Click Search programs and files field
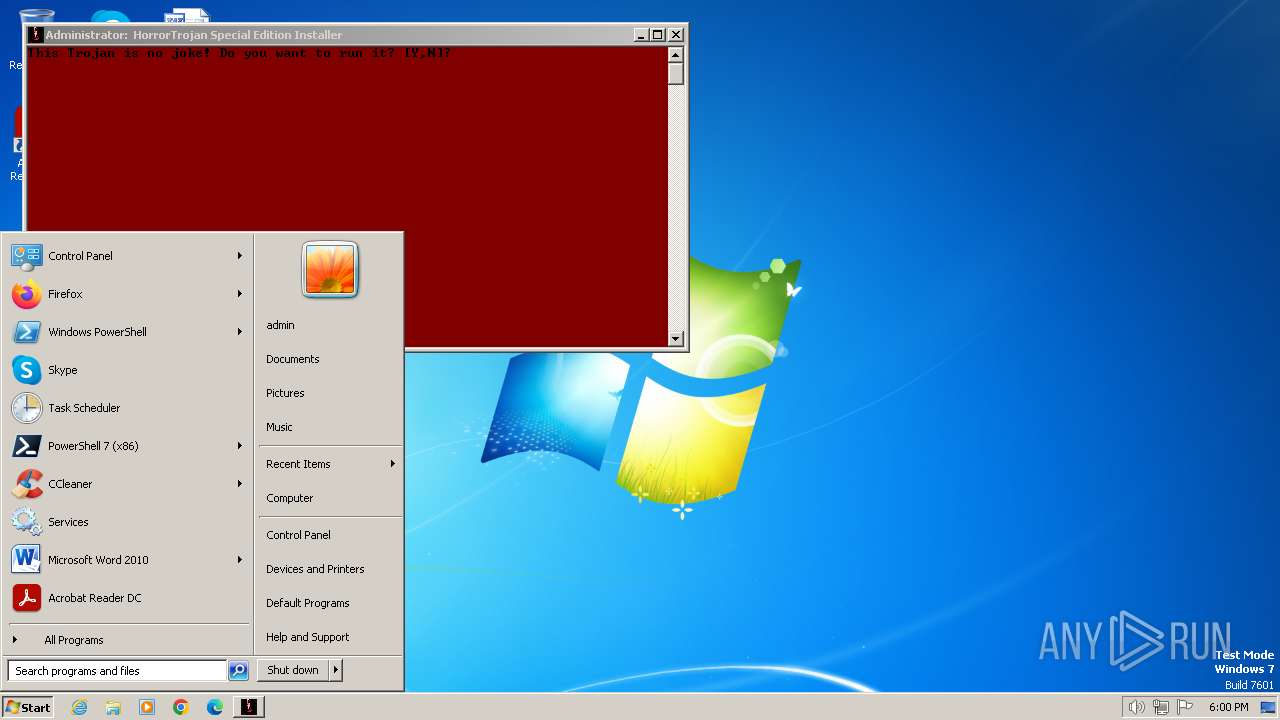1280x720 pixels. (x=117, y=671)
